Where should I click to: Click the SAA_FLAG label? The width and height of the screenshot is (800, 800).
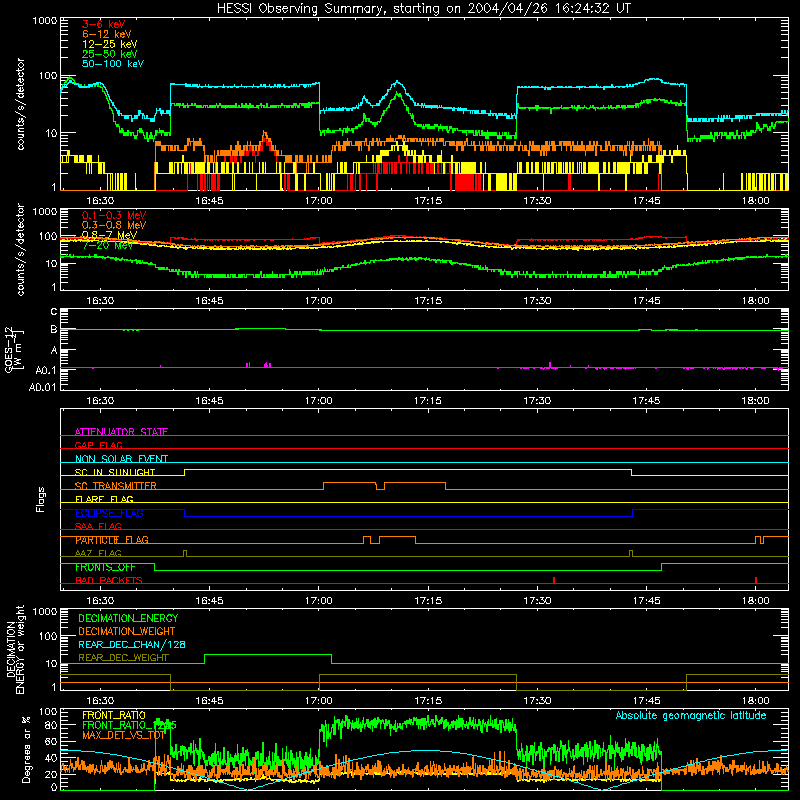click(x=98, y=526)
